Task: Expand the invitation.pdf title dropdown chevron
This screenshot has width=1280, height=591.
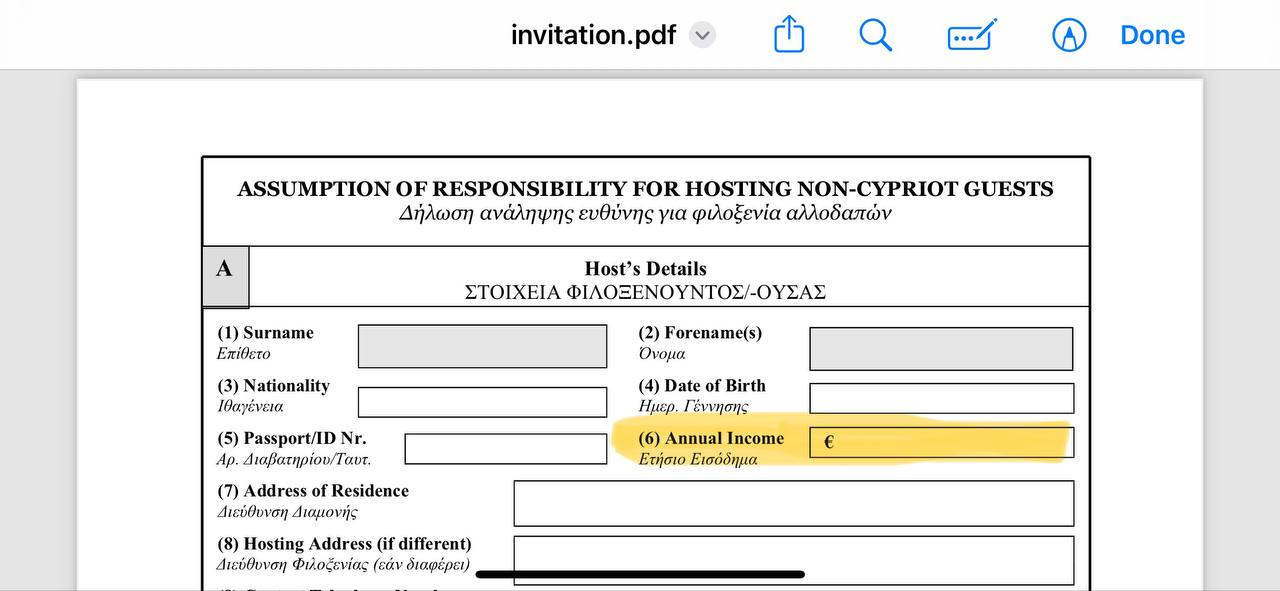Action: pyautogui.click(x=703, y=36)
